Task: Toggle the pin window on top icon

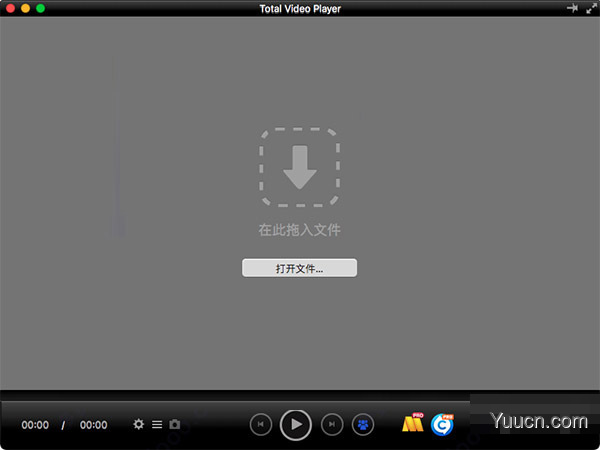Action: pyautogui.click(x=572, y=8)
